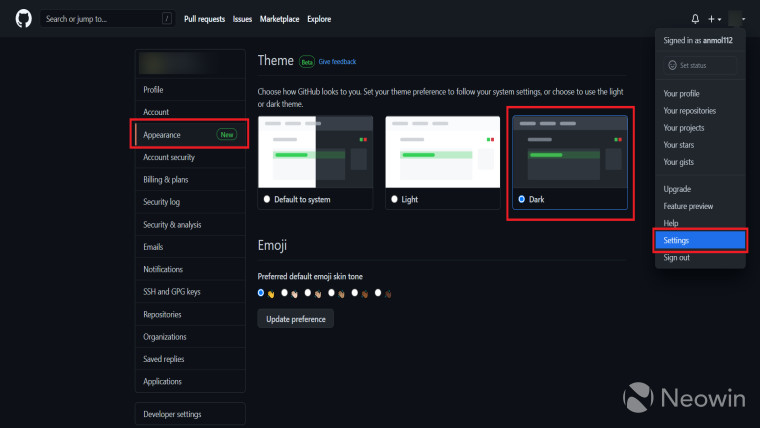Click the Beta badge next to Theme
This screenshot has width=760, height=428.
[x=306, y=62]
